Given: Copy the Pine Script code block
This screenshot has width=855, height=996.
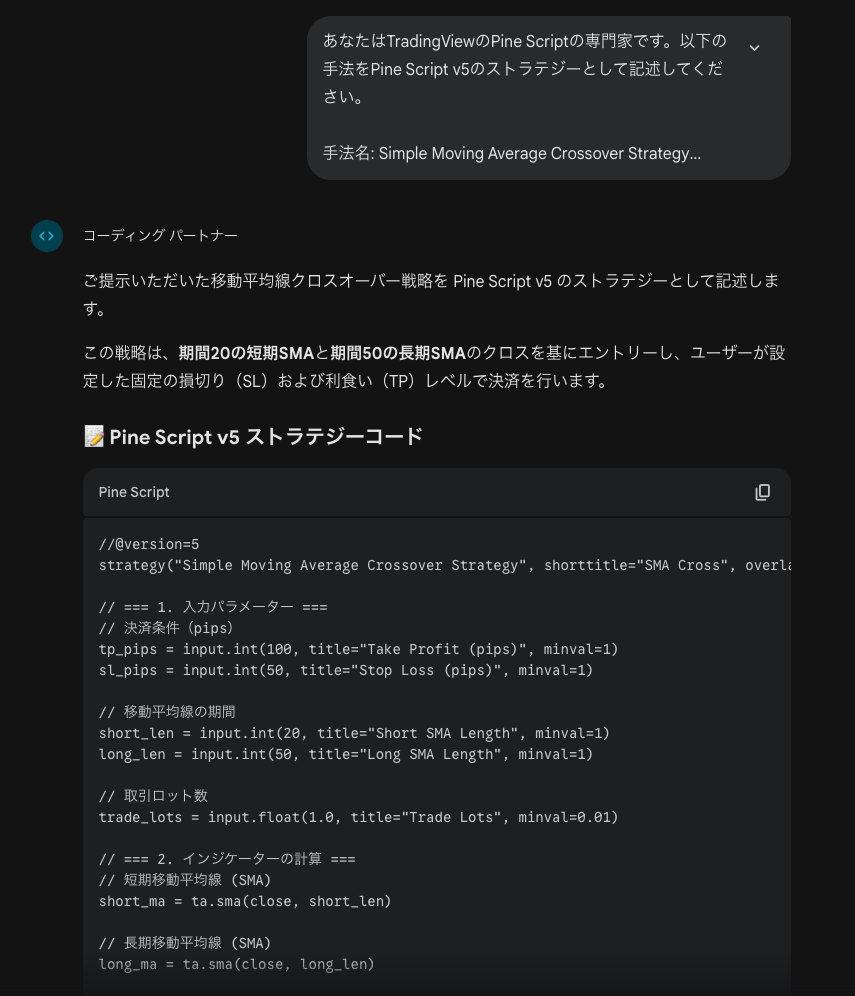Looking at the screenshot, I should click(762, 492).
